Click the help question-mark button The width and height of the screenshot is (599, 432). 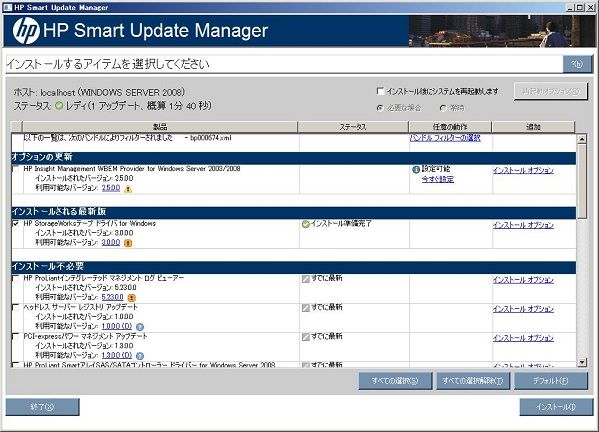point(577,64)
